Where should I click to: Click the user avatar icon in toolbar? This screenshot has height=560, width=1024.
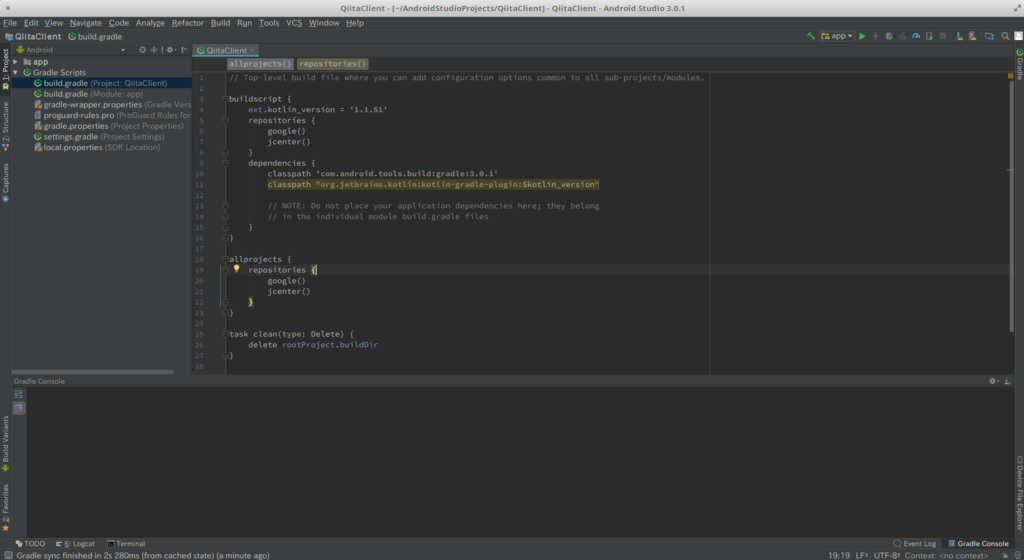pos(1018,36)
